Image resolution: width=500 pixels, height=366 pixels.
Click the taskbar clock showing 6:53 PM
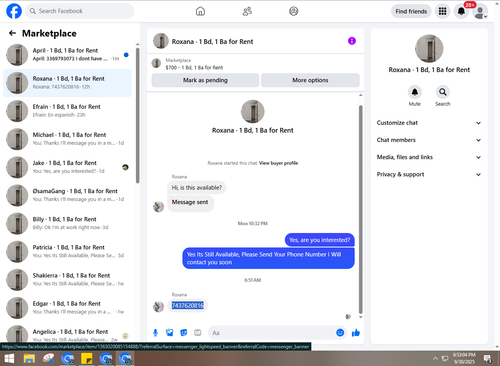[464, 358]
